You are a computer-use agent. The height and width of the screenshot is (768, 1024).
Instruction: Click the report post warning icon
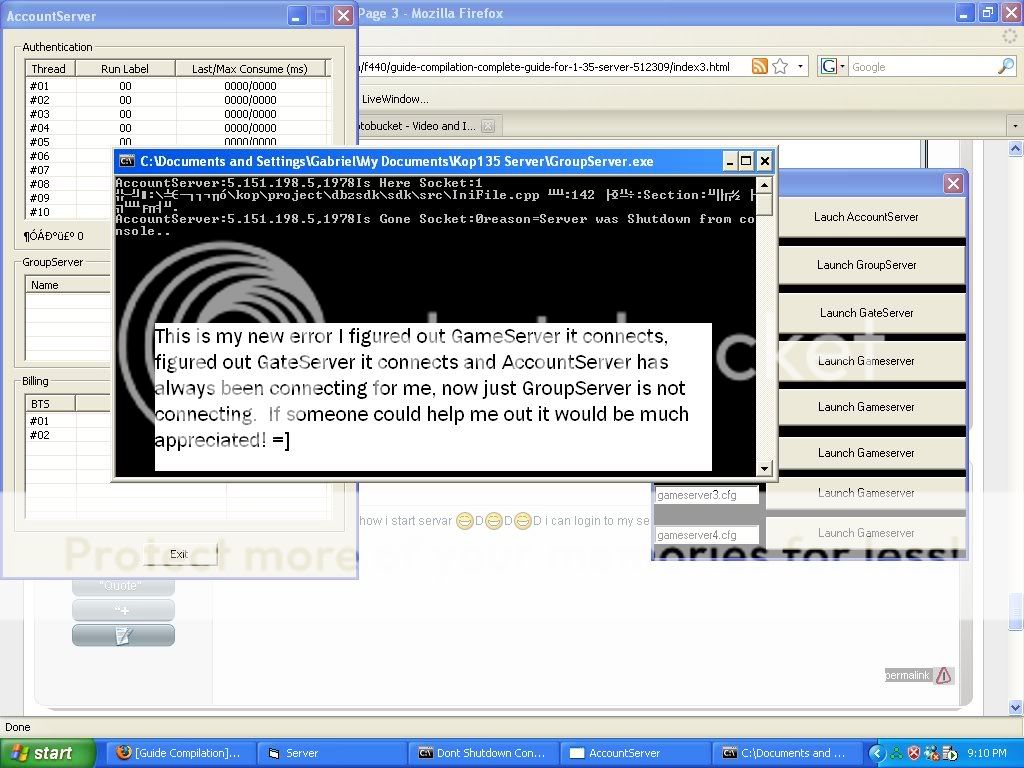point(943,676)
